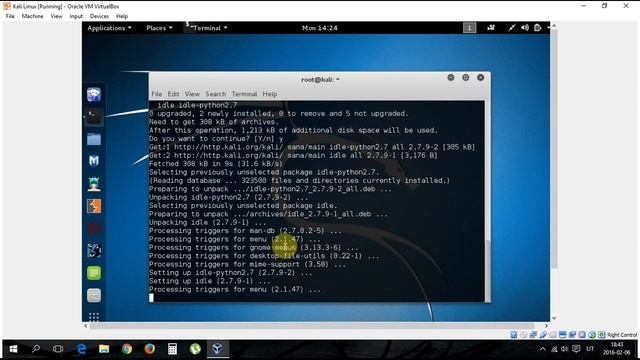Open VirtualBox File menu

[x=10, y=16]
